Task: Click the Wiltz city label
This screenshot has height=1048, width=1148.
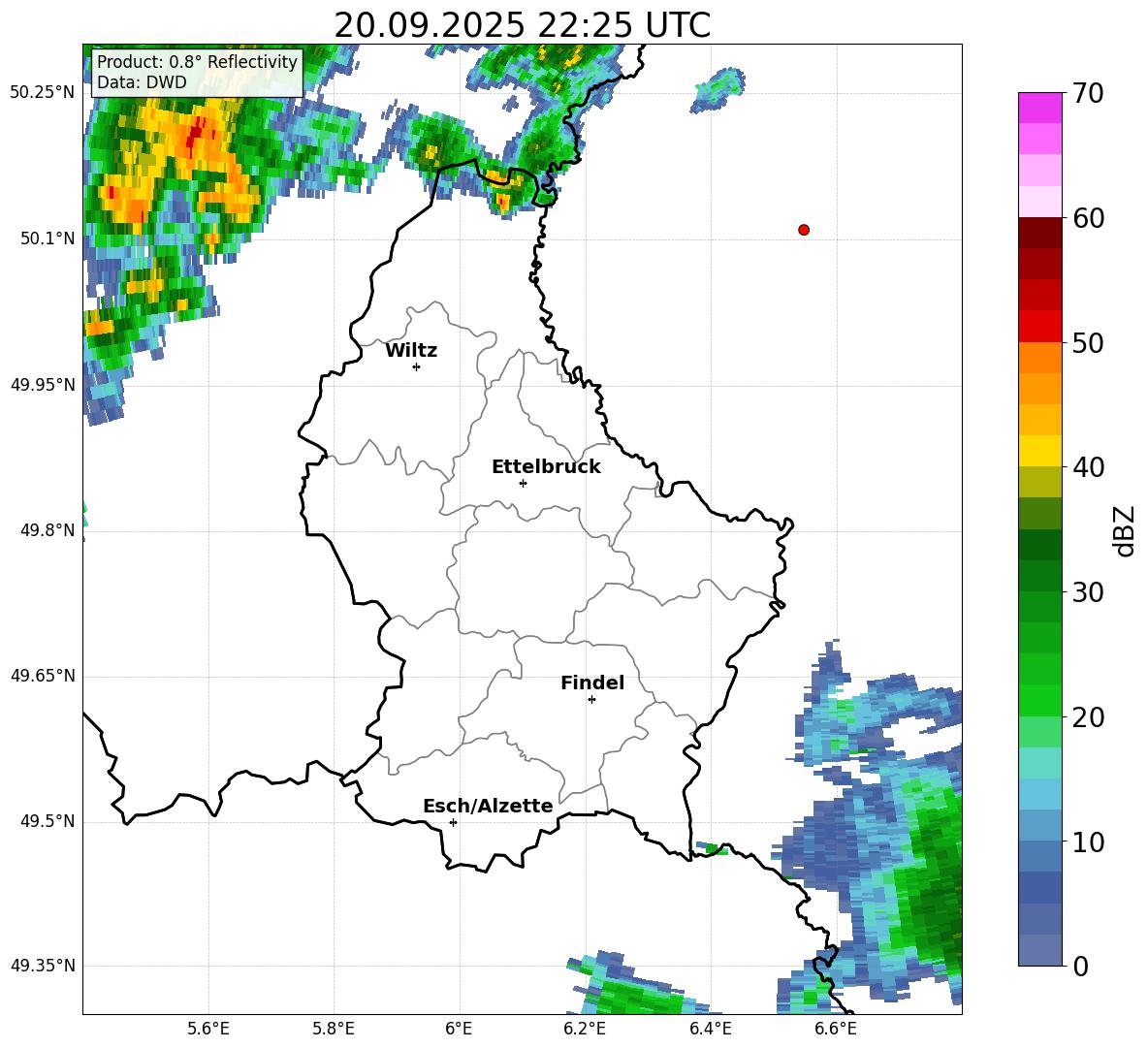Action: tap(411, 351)
